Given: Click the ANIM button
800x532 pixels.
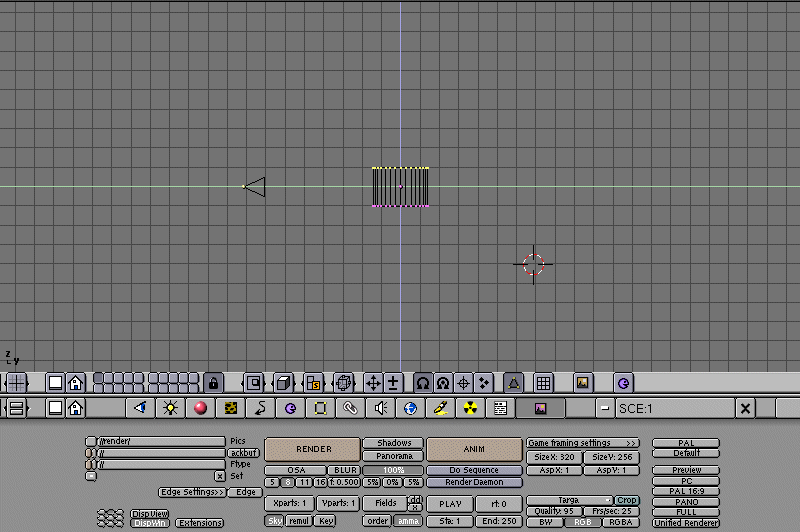Looking at the screenshot, I should coord(474,449).
